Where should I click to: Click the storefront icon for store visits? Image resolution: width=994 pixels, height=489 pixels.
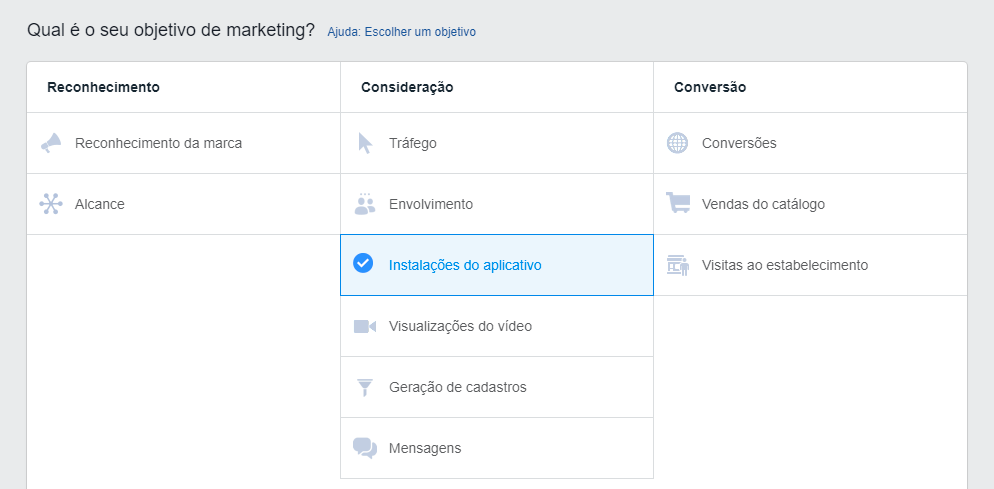pos(678,265)
